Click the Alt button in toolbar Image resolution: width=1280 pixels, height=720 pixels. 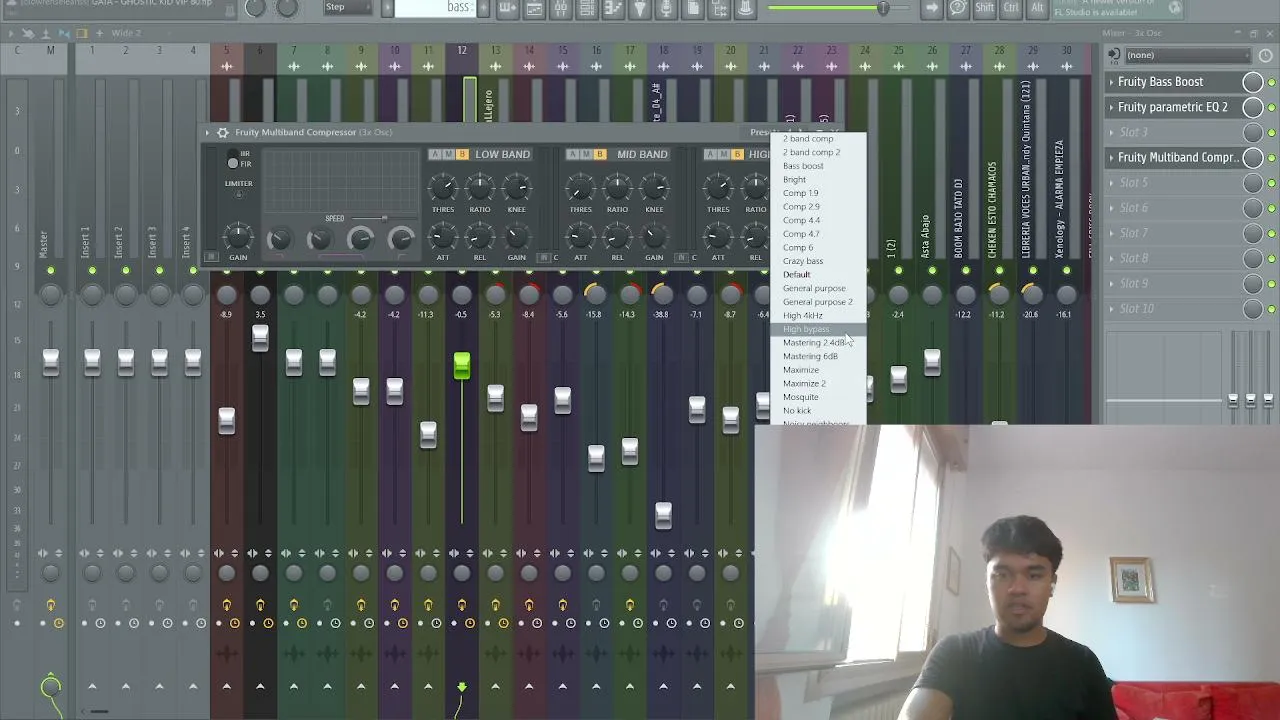(x=1037, y=8)
